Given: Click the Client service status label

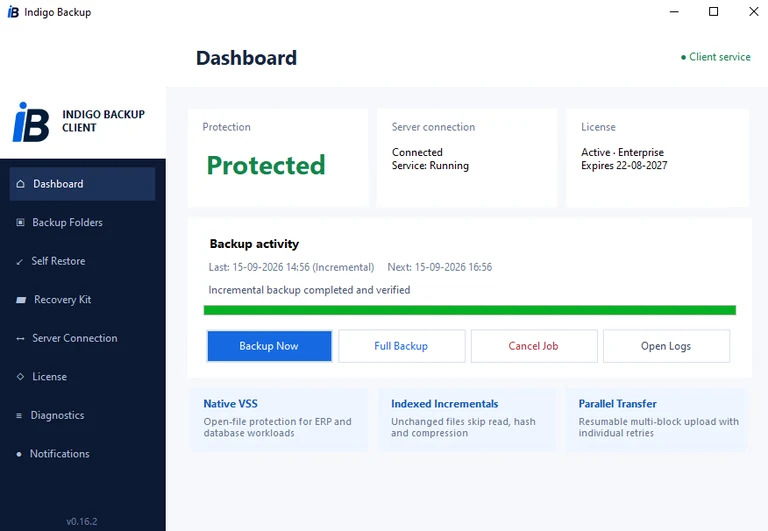Looking at the screenshot, I should tap(720, 57).
